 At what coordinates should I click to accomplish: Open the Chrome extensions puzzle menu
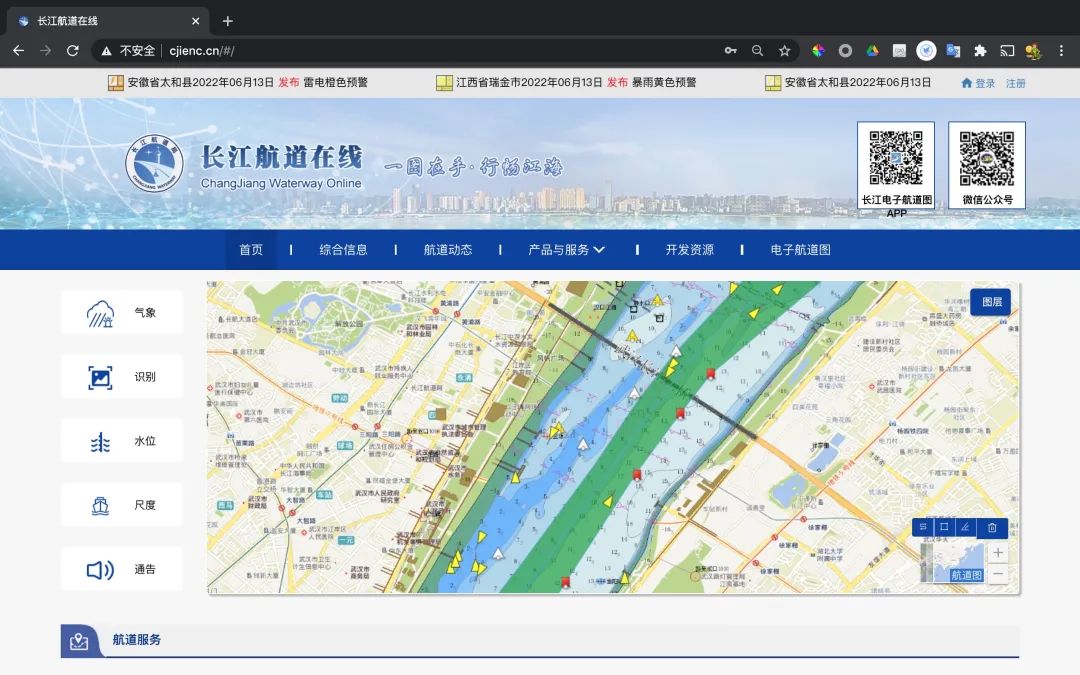[x=980, y=51]
